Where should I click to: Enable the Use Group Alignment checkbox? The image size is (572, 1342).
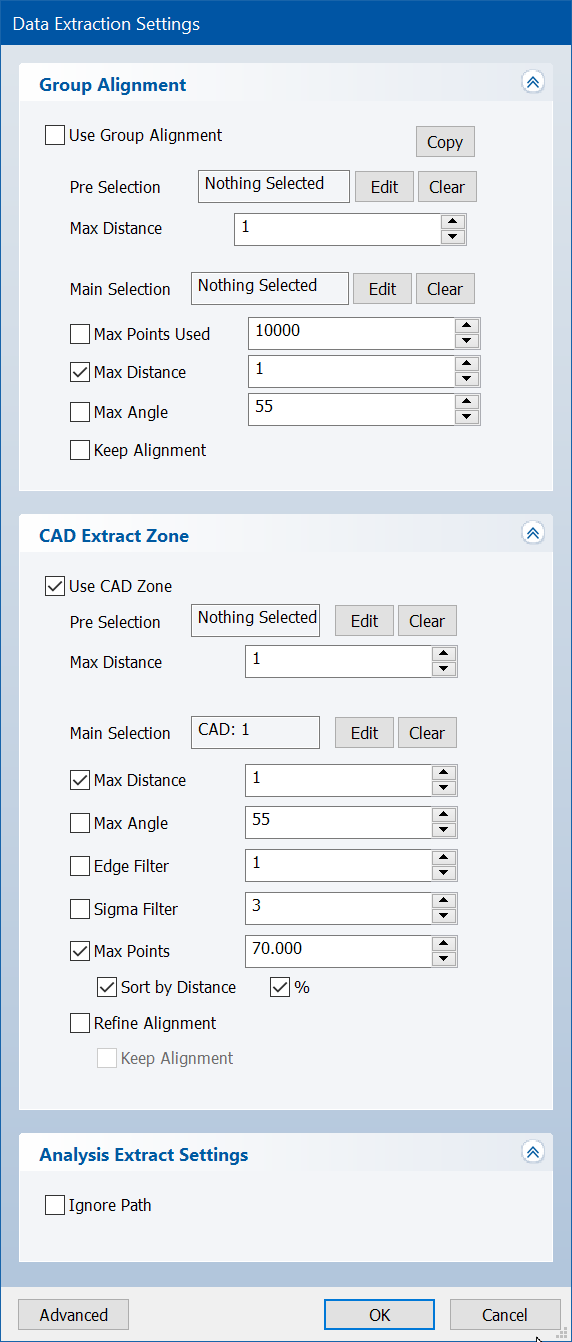point(55,135)
